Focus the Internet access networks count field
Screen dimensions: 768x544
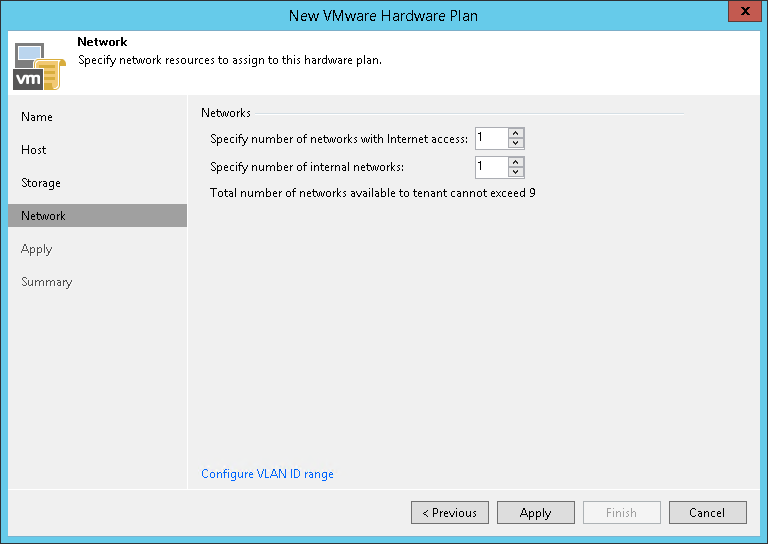(x=492, y=138)
